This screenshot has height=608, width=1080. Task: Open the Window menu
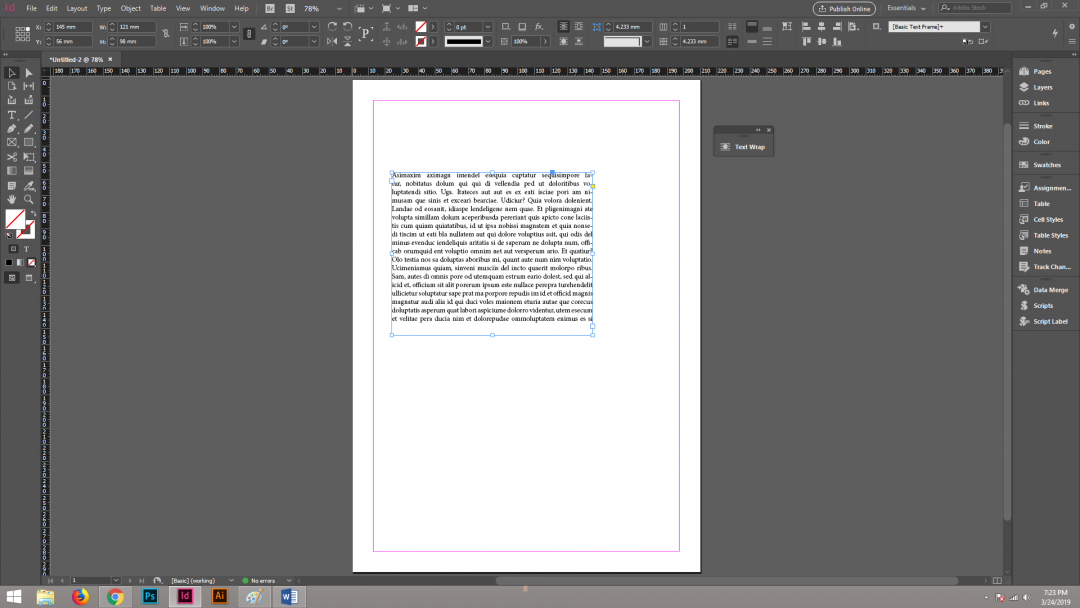point(212,8)
